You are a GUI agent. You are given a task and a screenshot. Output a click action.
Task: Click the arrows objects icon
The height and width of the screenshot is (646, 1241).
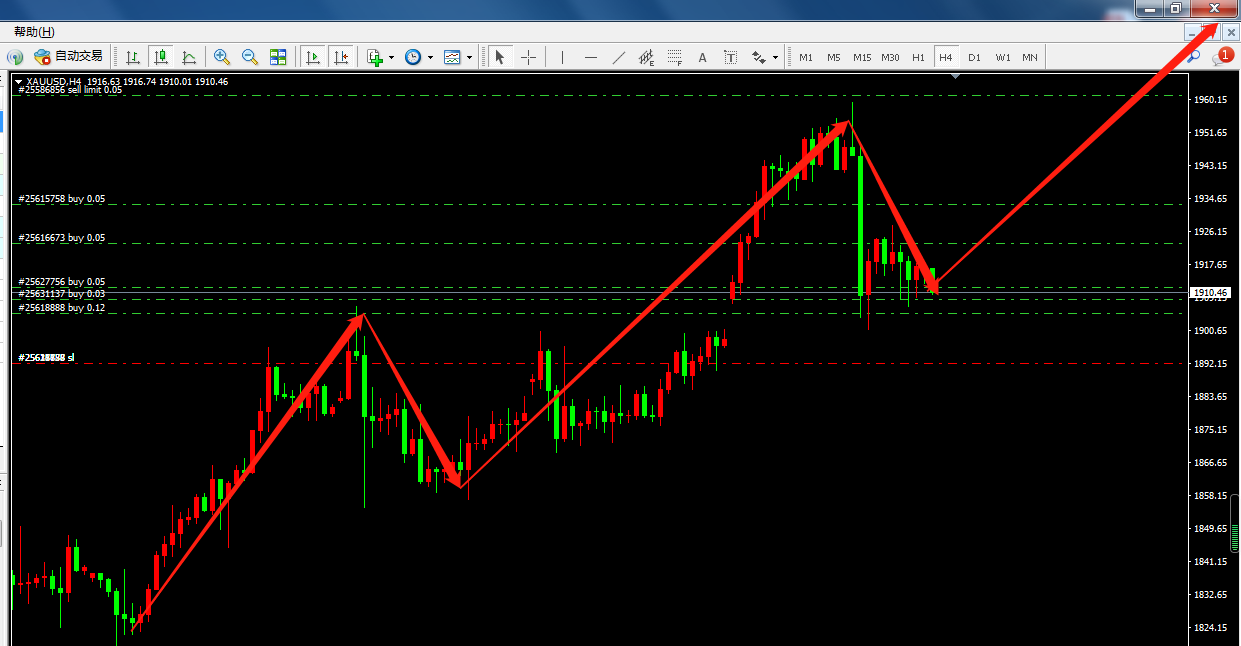759,57
